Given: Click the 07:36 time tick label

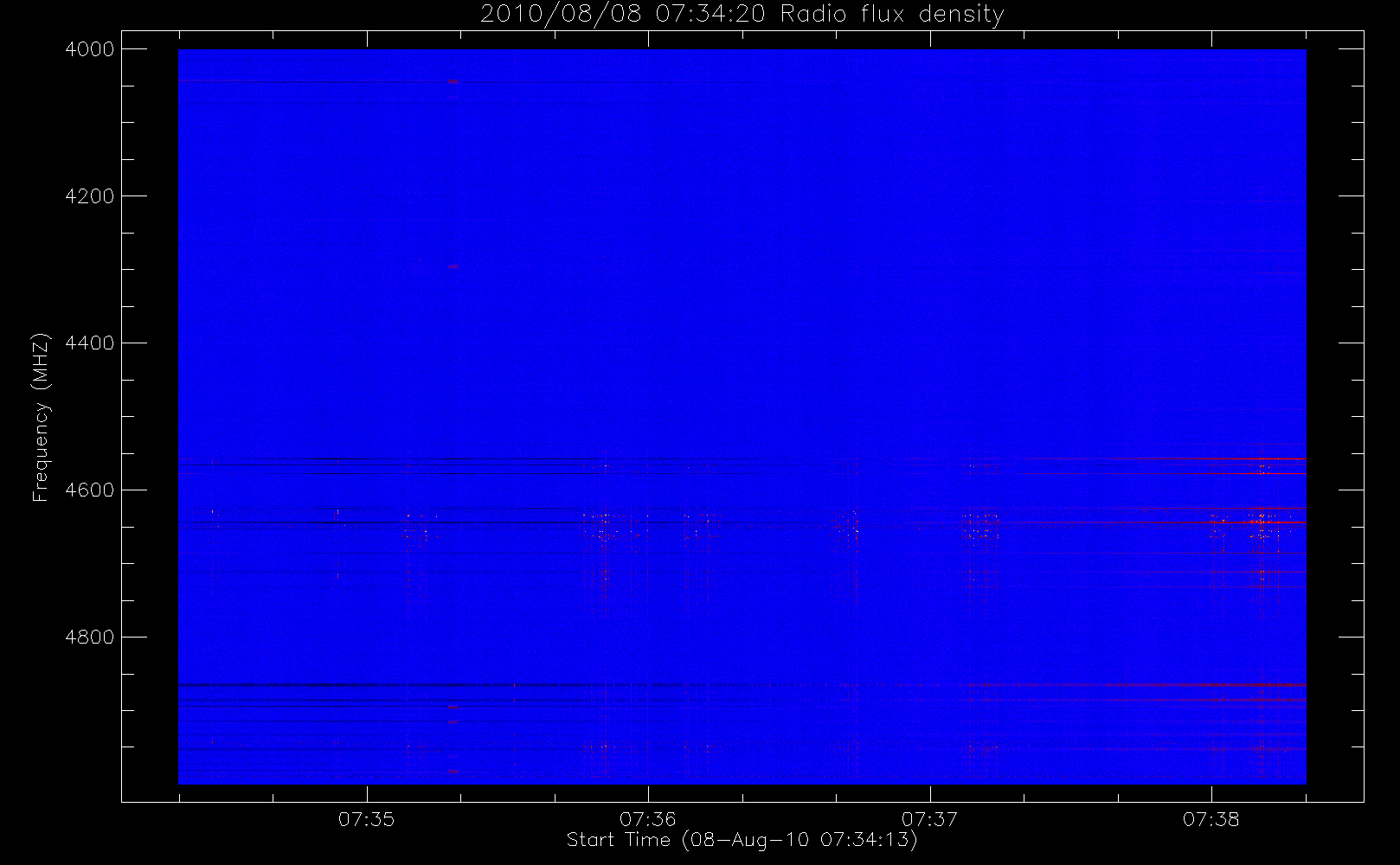Looking at the screenshot, I should click(x=648, y=819).
